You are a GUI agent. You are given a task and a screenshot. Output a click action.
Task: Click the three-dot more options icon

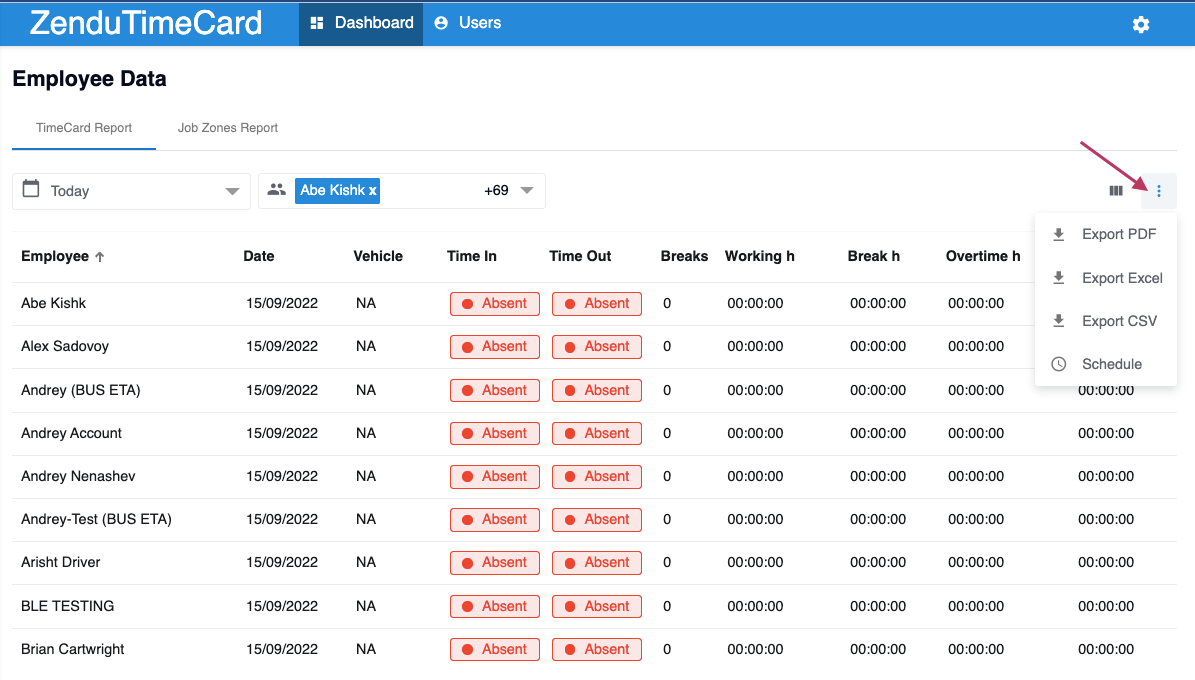1158,191
